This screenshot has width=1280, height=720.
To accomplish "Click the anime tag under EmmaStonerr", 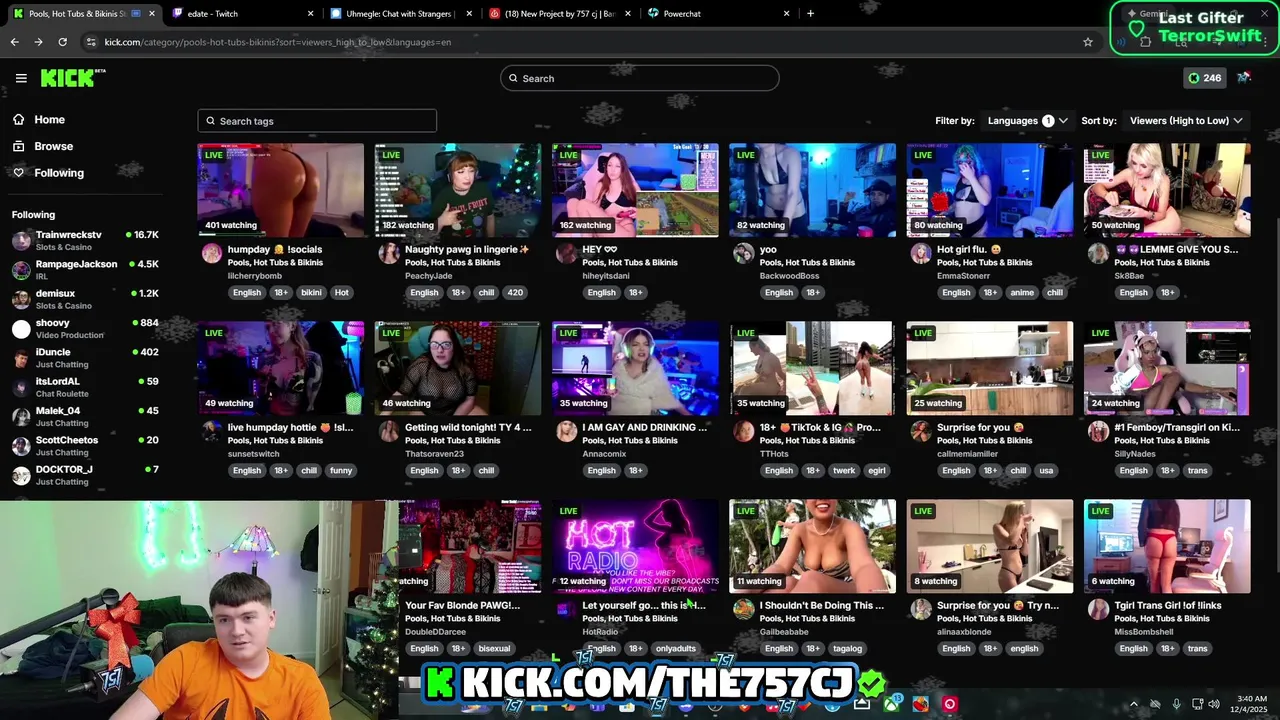I will [x=1022, y=293].
